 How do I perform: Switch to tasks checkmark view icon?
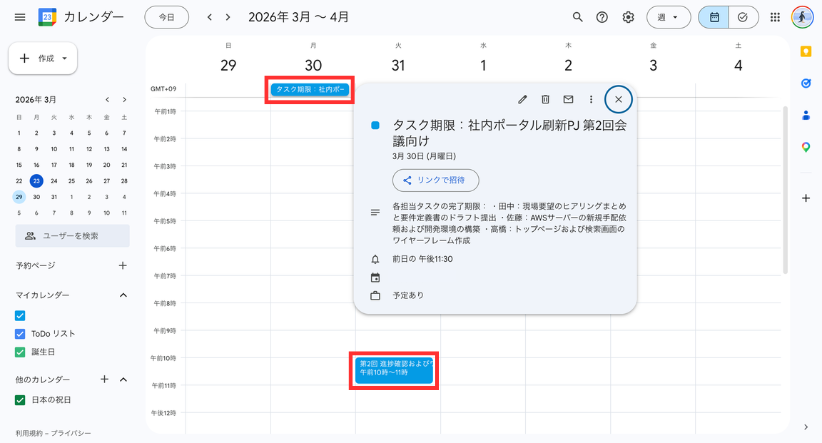743,17
